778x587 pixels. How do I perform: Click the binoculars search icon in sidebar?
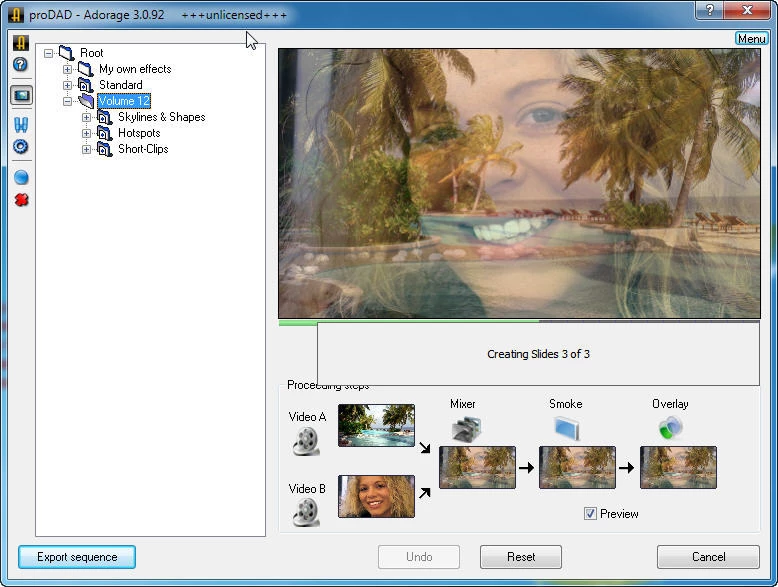pos(20,126)
